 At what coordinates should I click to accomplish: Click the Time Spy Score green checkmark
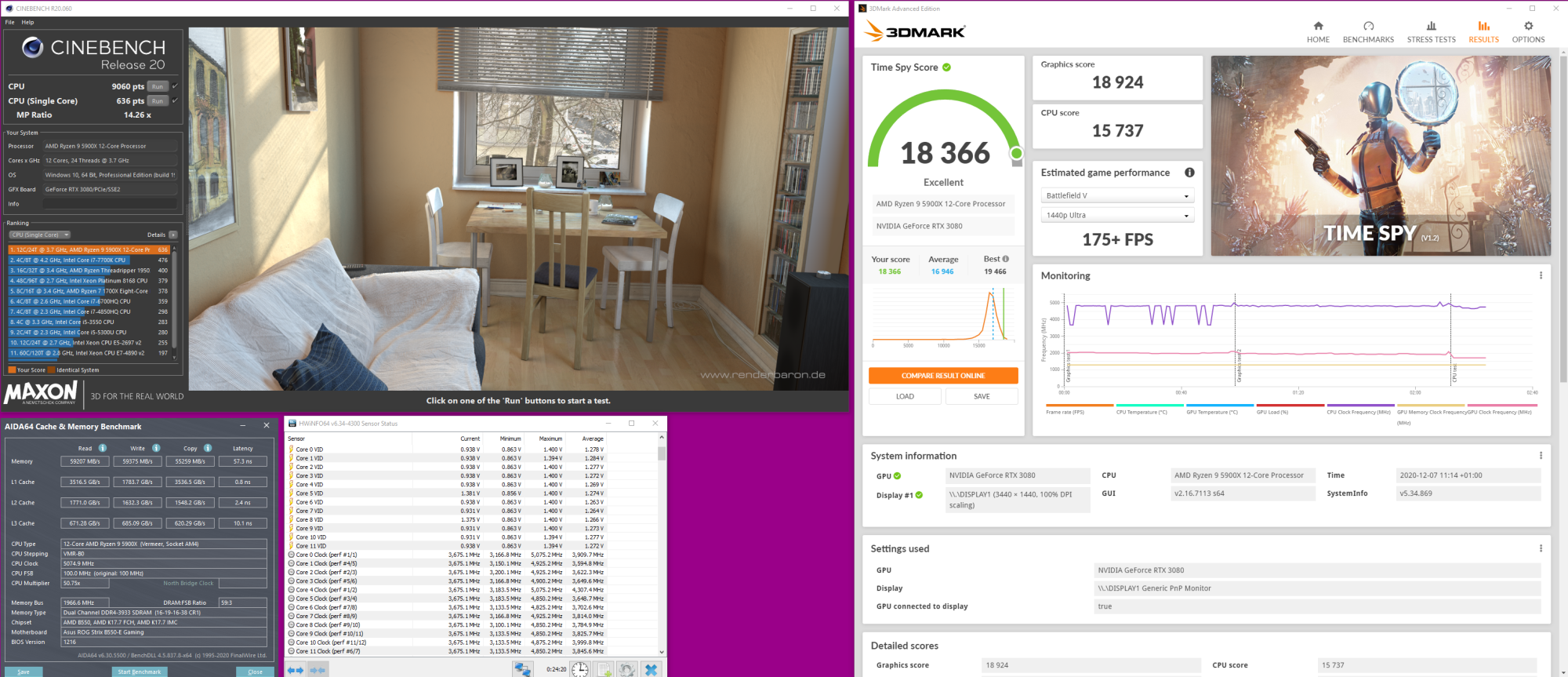tap(946, 67)
